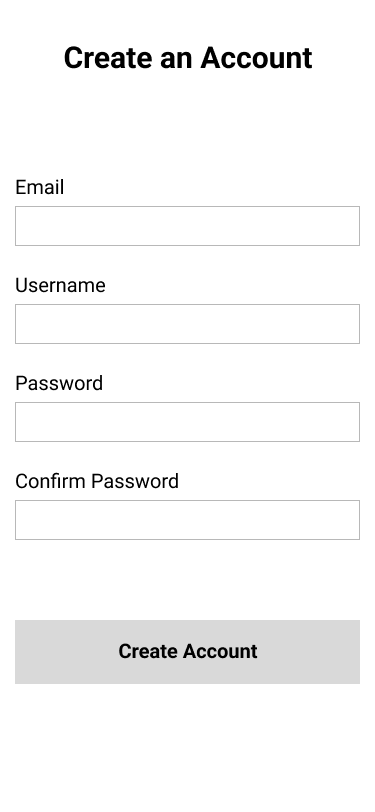
Task: Select the first Password entry field
Action: pos(187,422)
